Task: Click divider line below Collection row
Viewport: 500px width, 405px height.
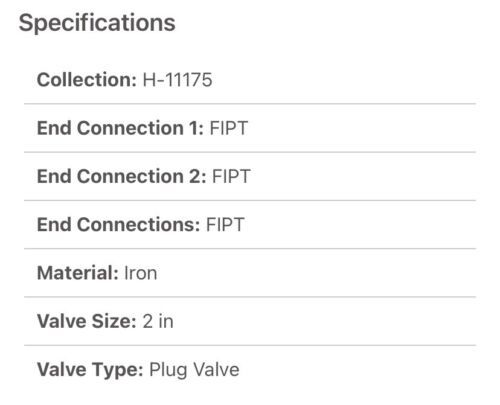Action: pos(250,104)
